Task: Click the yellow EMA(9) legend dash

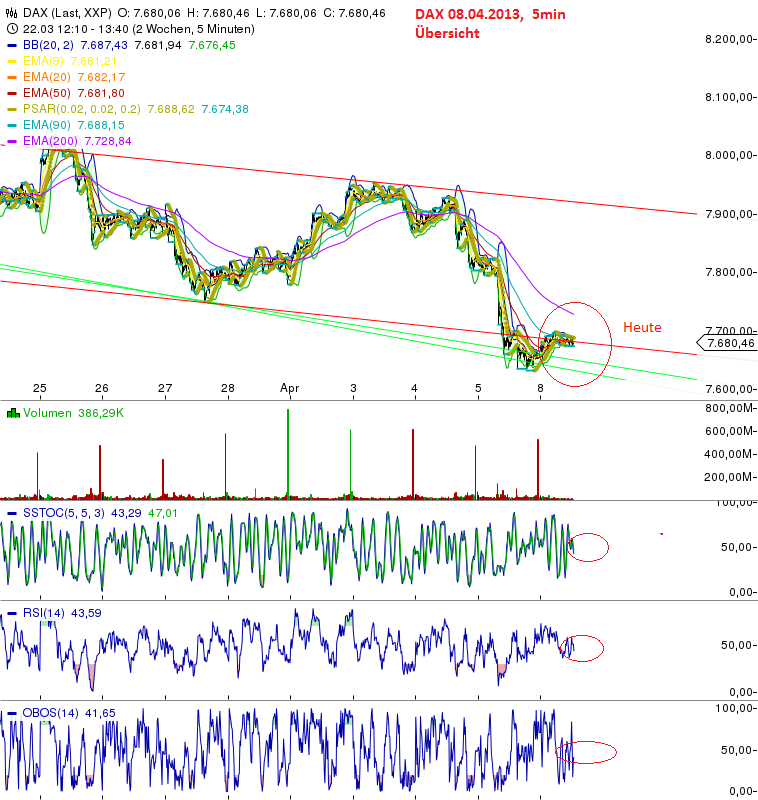Action: pos(12,61)
